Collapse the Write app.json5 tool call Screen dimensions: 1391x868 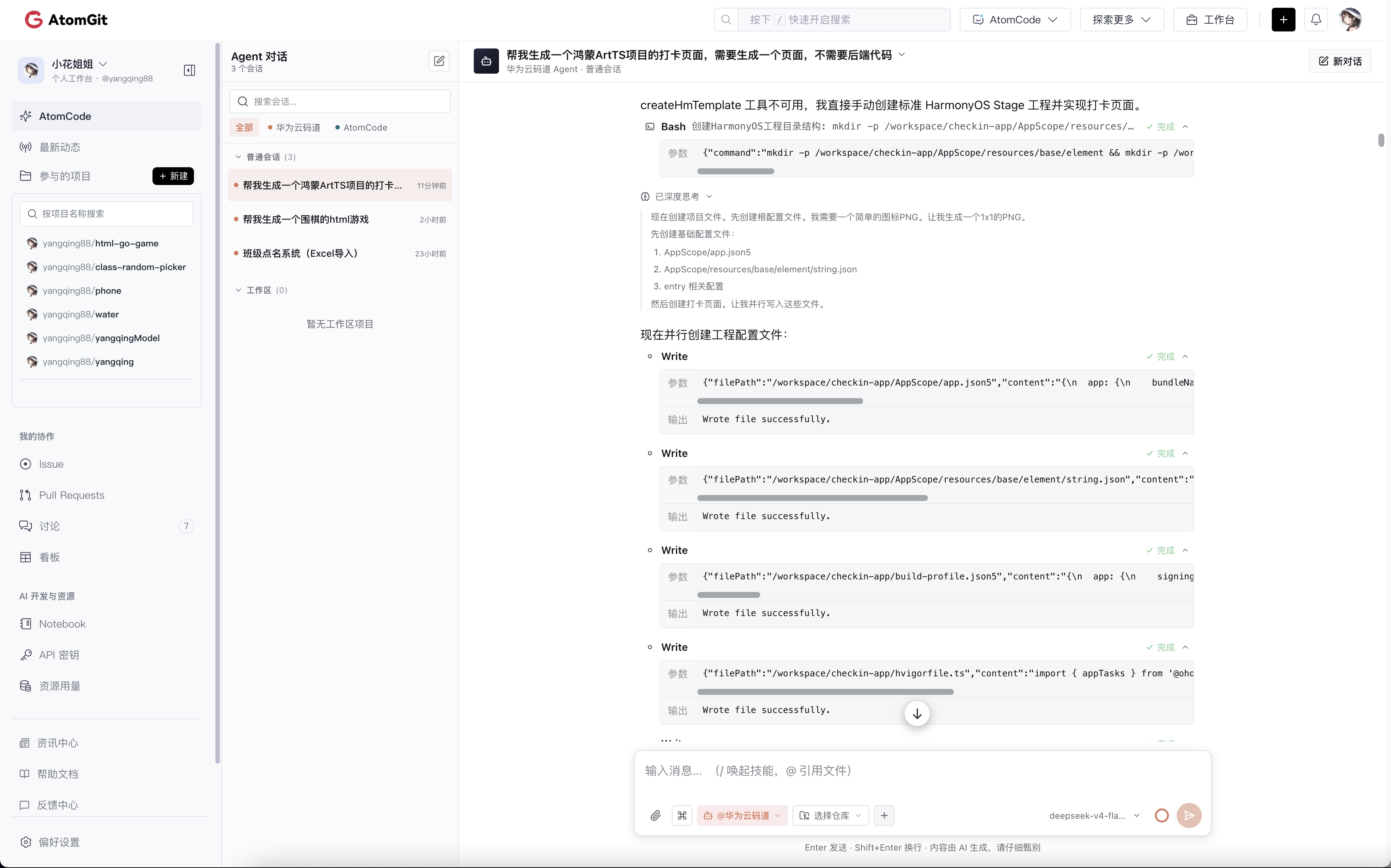pos(1185,357)
